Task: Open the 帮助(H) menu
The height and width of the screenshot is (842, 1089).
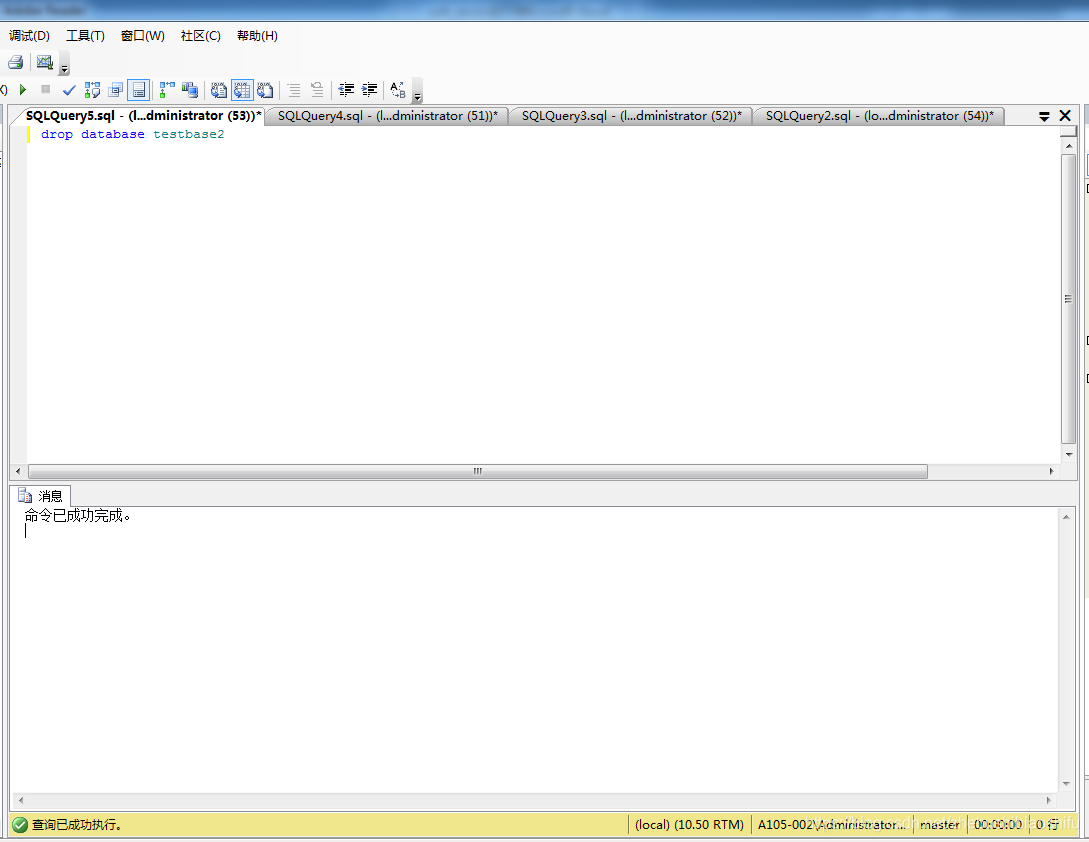Action: (x=257, y=35)
